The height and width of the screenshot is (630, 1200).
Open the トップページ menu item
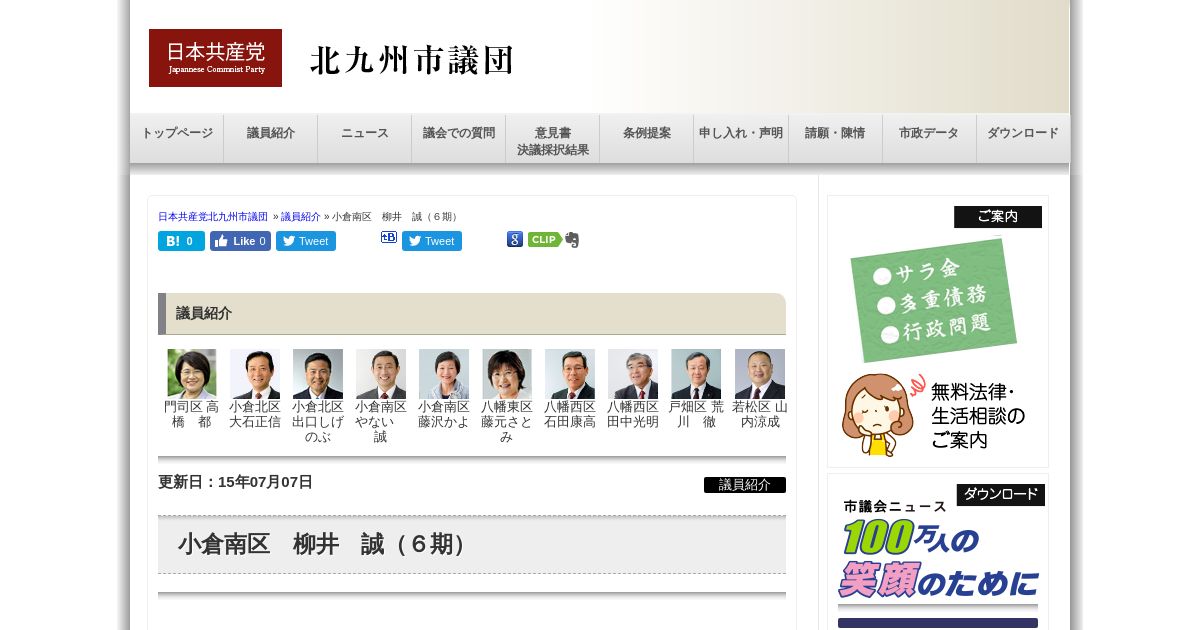click(x=177, y=138)
